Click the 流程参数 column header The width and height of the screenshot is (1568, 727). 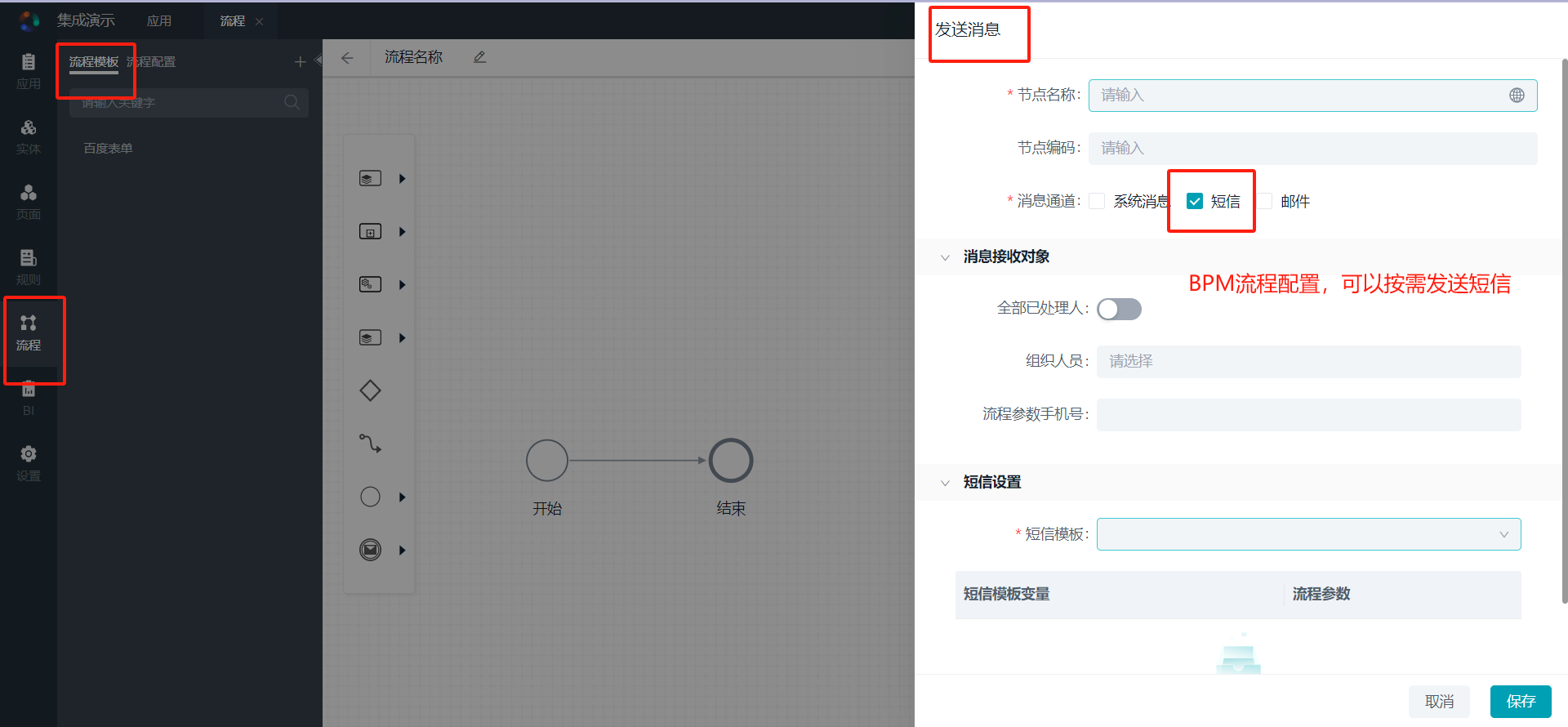tap(1321, 595)
